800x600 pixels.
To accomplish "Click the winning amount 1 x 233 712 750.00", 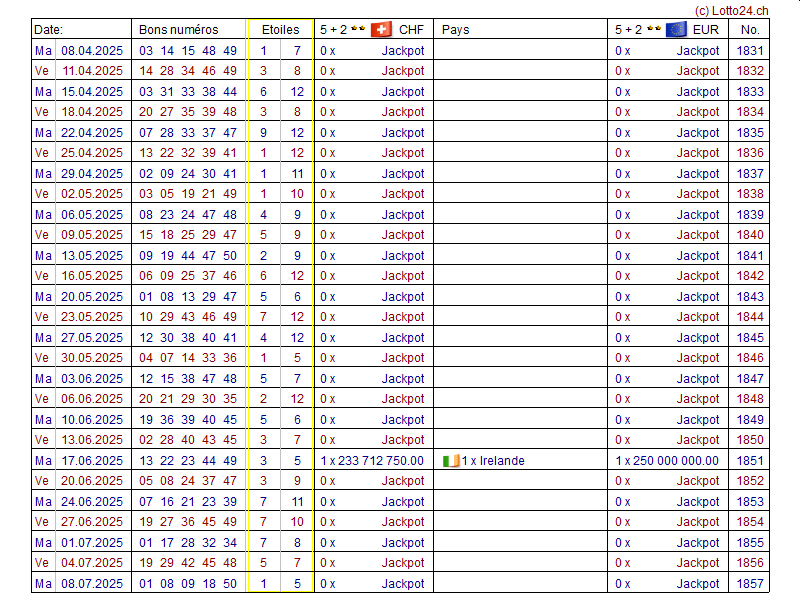I will click(x=372, y=461).
